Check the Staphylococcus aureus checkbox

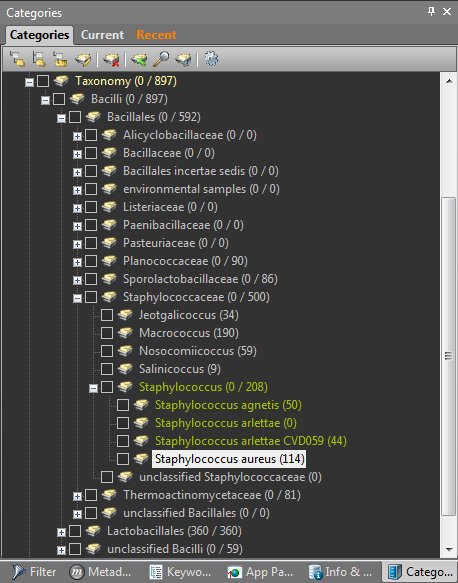point(123,459)
